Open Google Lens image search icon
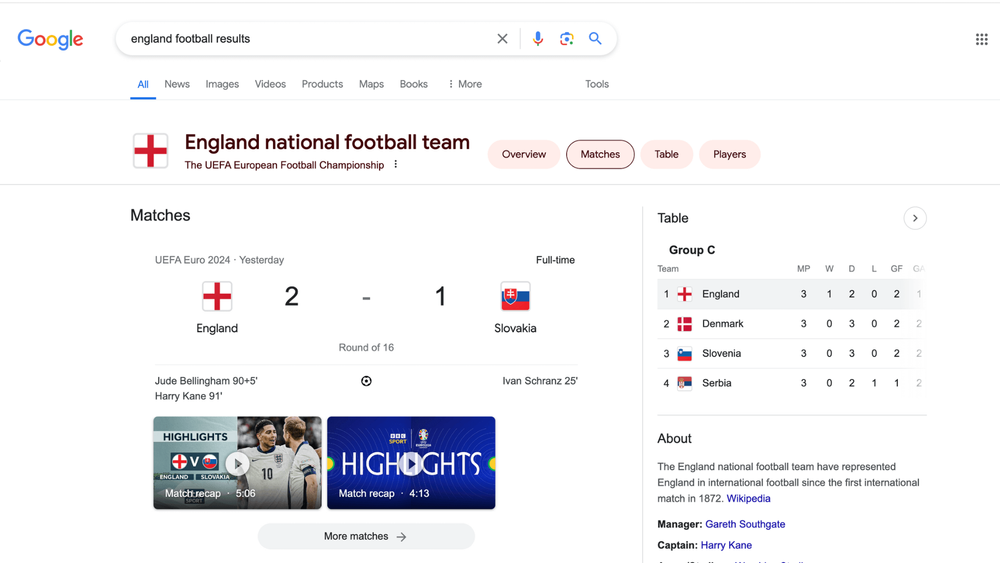 click(x=566, y=39)
